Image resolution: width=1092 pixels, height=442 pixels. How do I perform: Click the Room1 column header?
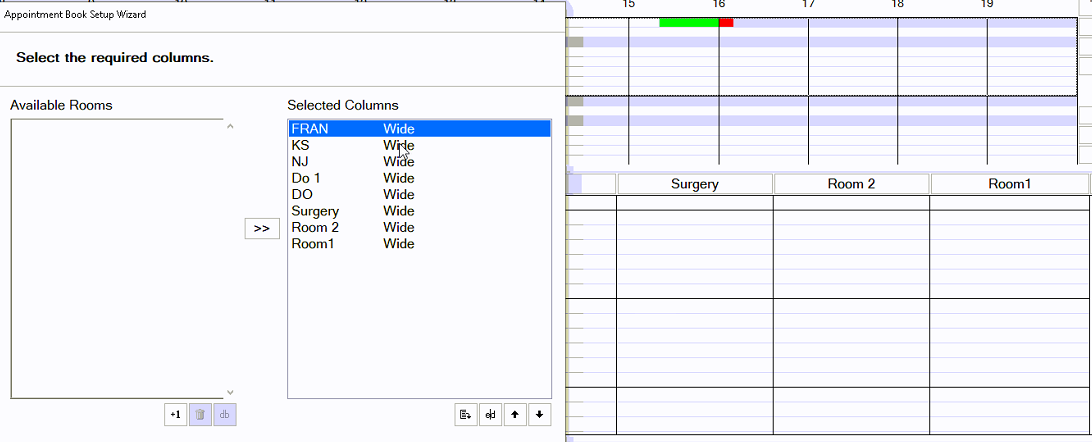click(x=1008, y=184)
